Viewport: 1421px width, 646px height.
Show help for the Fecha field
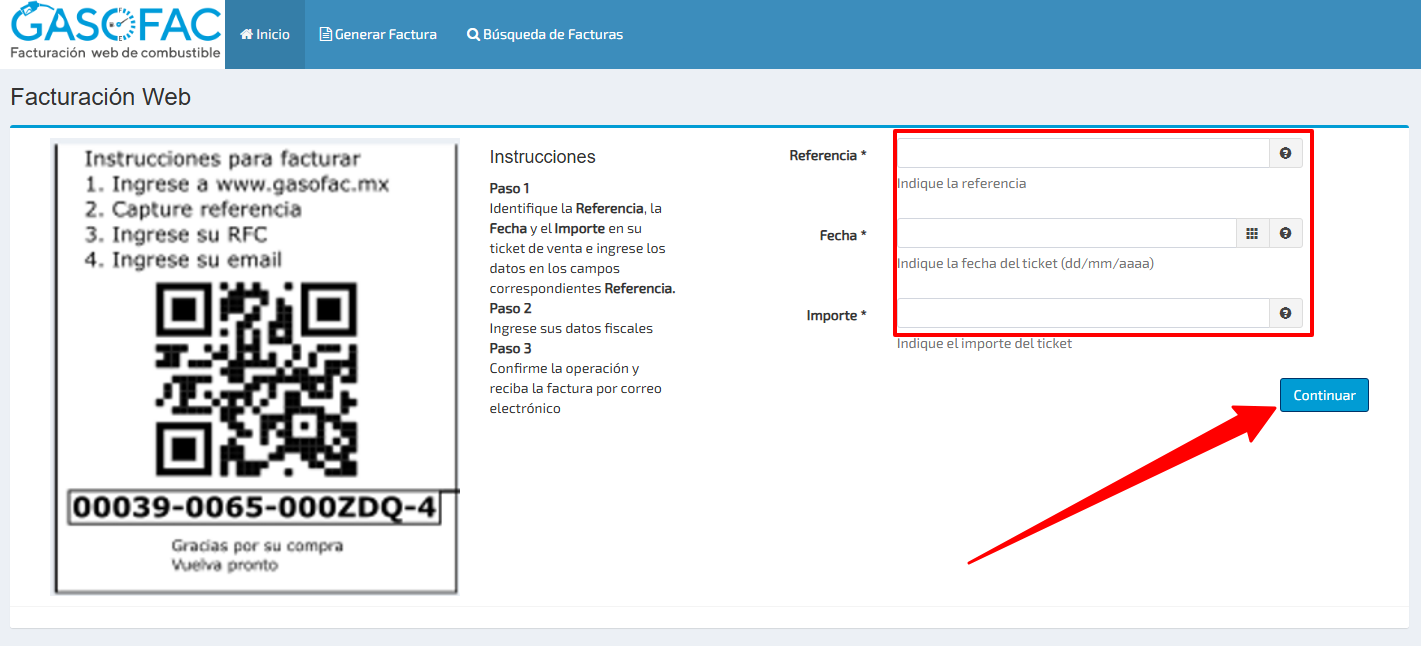1286,233
